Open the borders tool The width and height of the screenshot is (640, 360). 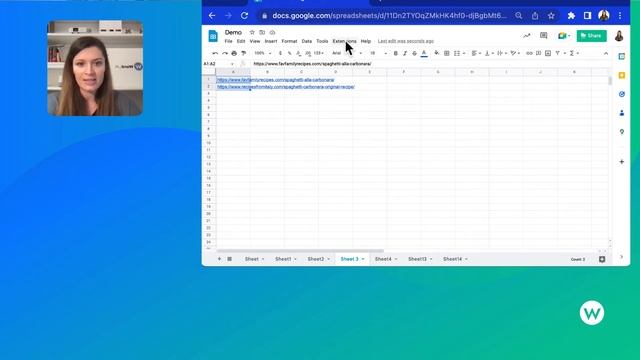coord(447,53)
